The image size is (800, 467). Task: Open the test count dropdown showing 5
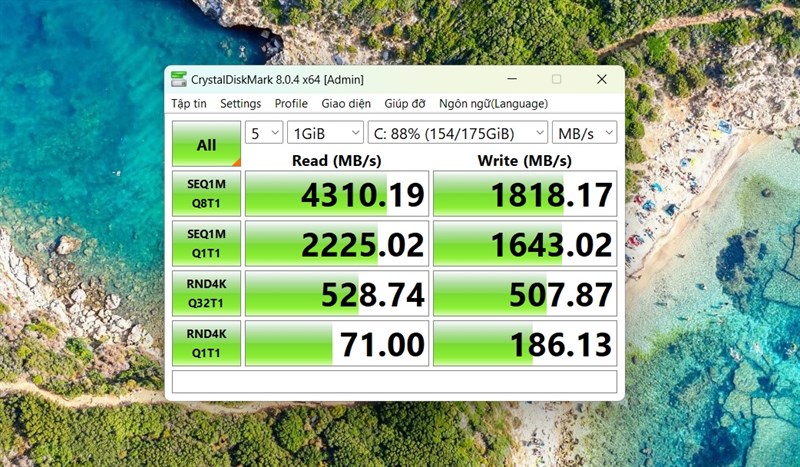pos(264,133)
